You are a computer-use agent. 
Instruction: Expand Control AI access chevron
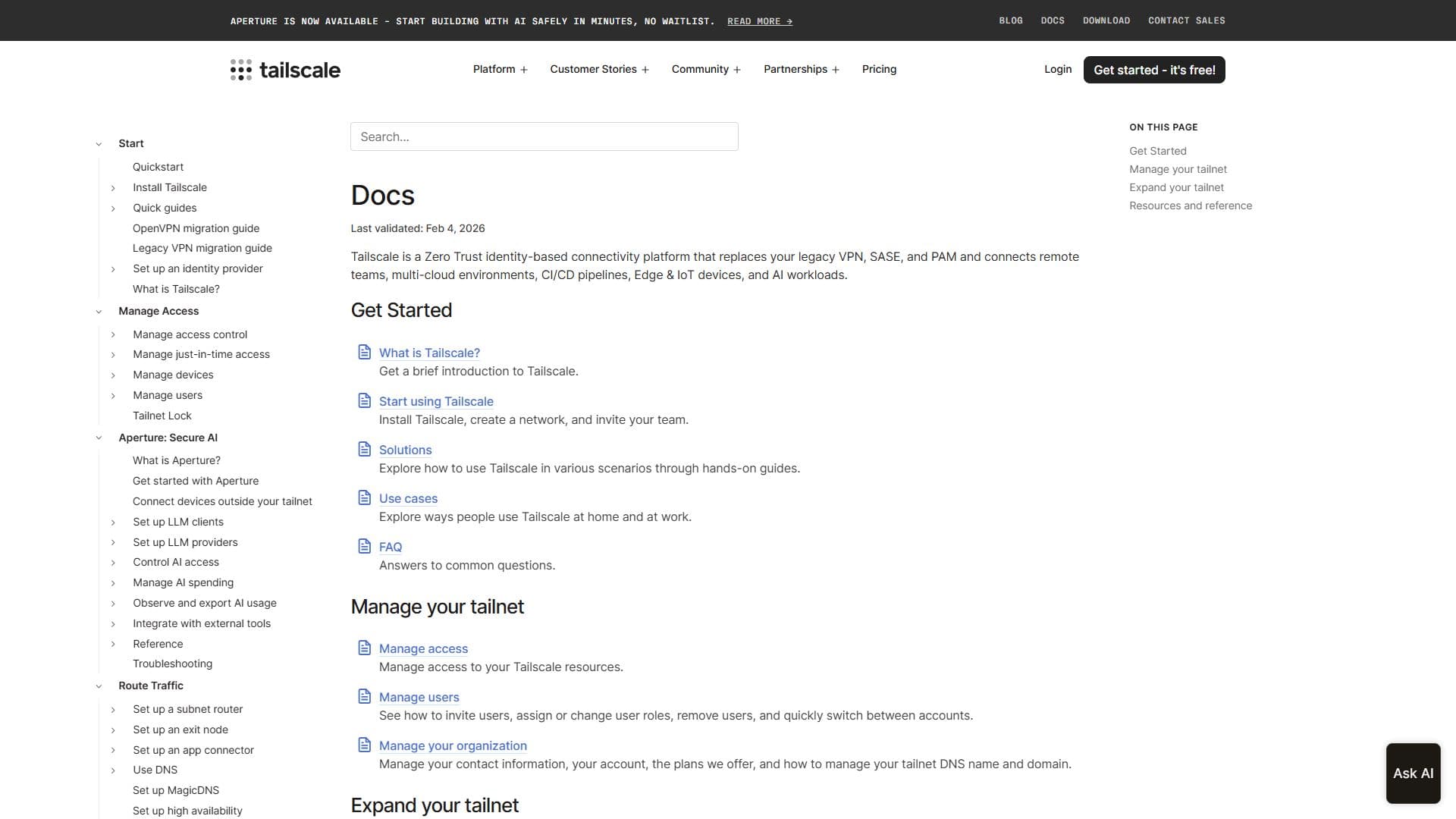(x=113, y=563)
